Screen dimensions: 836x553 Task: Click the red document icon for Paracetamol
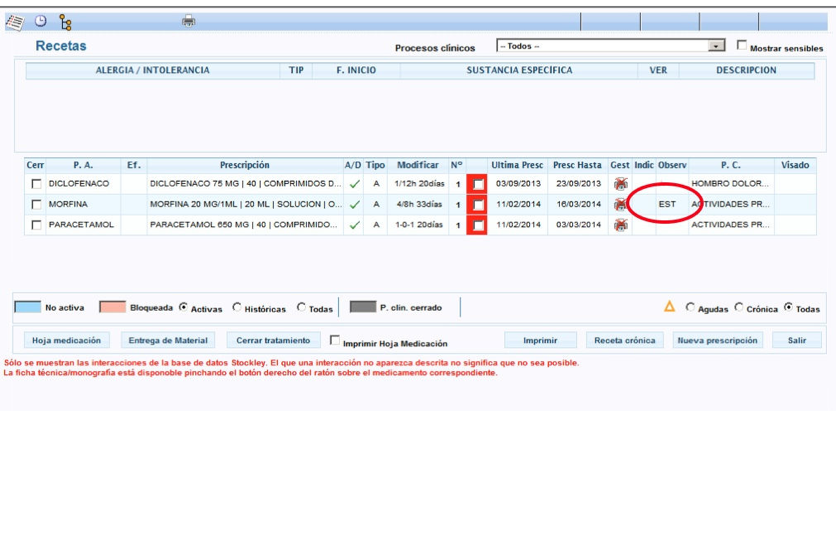(x=477, y=225)
